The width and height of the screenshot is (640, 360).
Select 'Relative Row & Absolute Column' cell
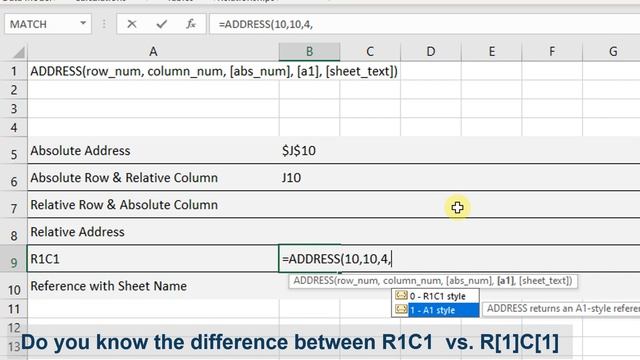(153, 204)
